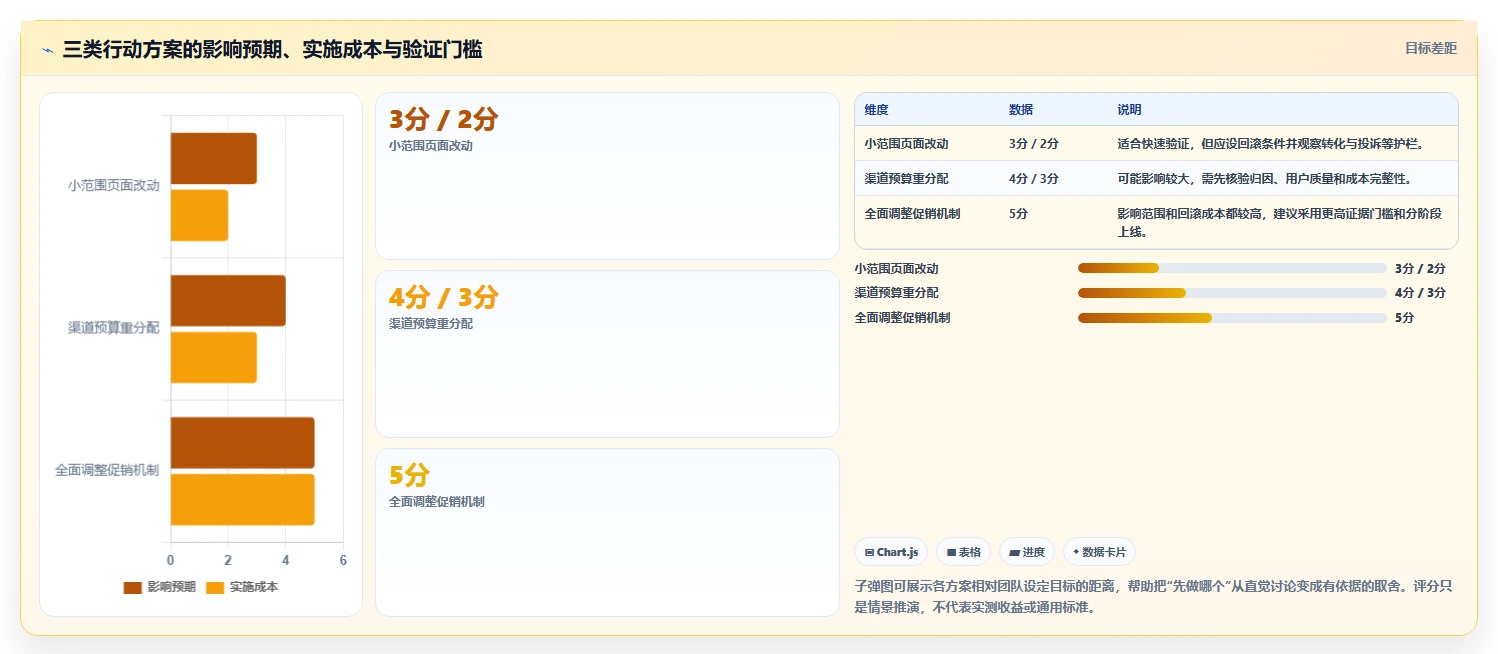This screenshot has height=654, width=1498.
Task: Click chart axis label 小范围页面改动
Action: click(x=114, y=186)
